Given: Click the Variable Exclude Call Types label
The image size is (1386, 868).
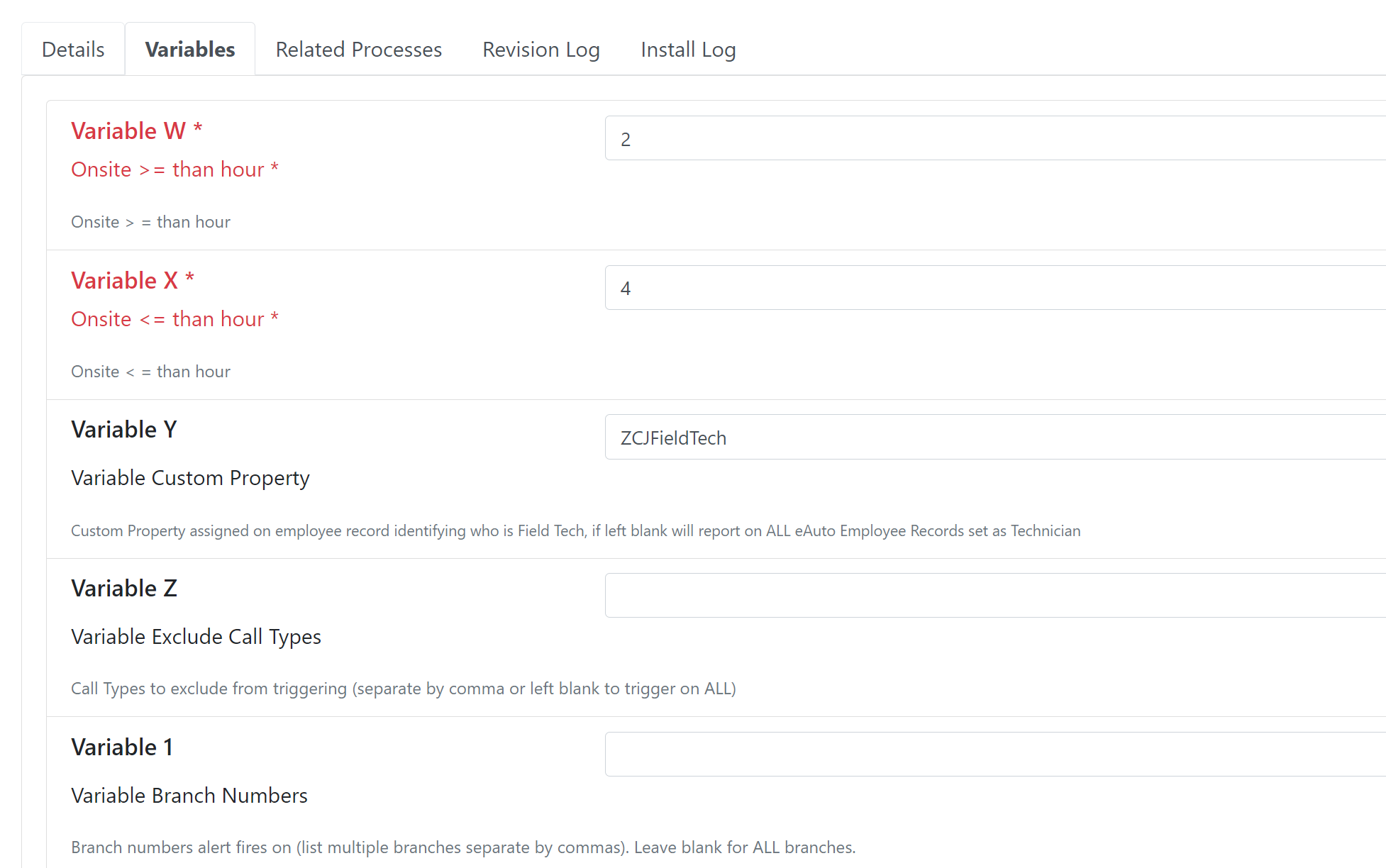Looking at the screenshot, I should pyautogui.click(x=196, y=637).
